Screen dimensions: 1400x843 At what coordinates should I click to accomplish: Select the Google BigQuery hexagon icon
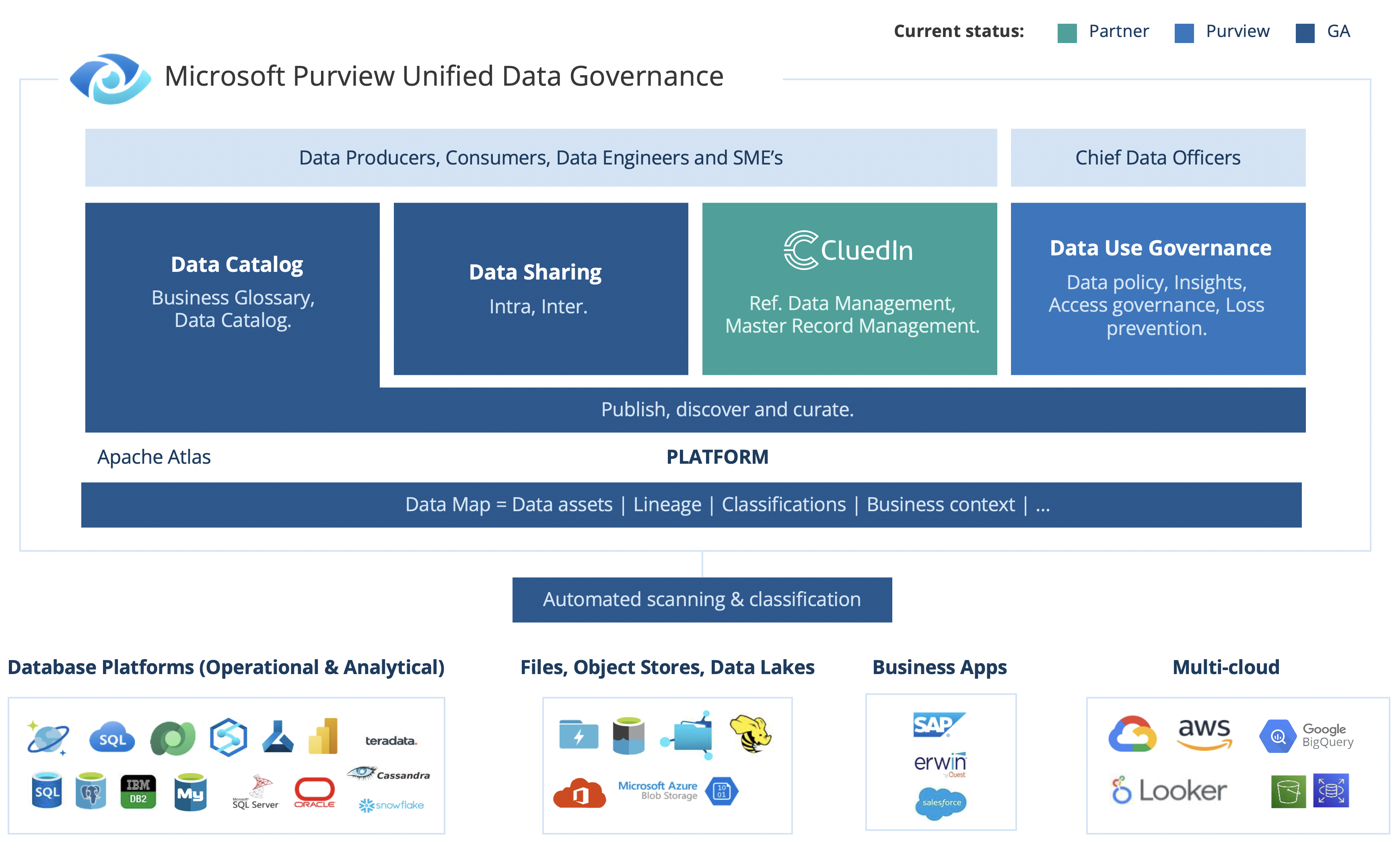point(1277,736)
